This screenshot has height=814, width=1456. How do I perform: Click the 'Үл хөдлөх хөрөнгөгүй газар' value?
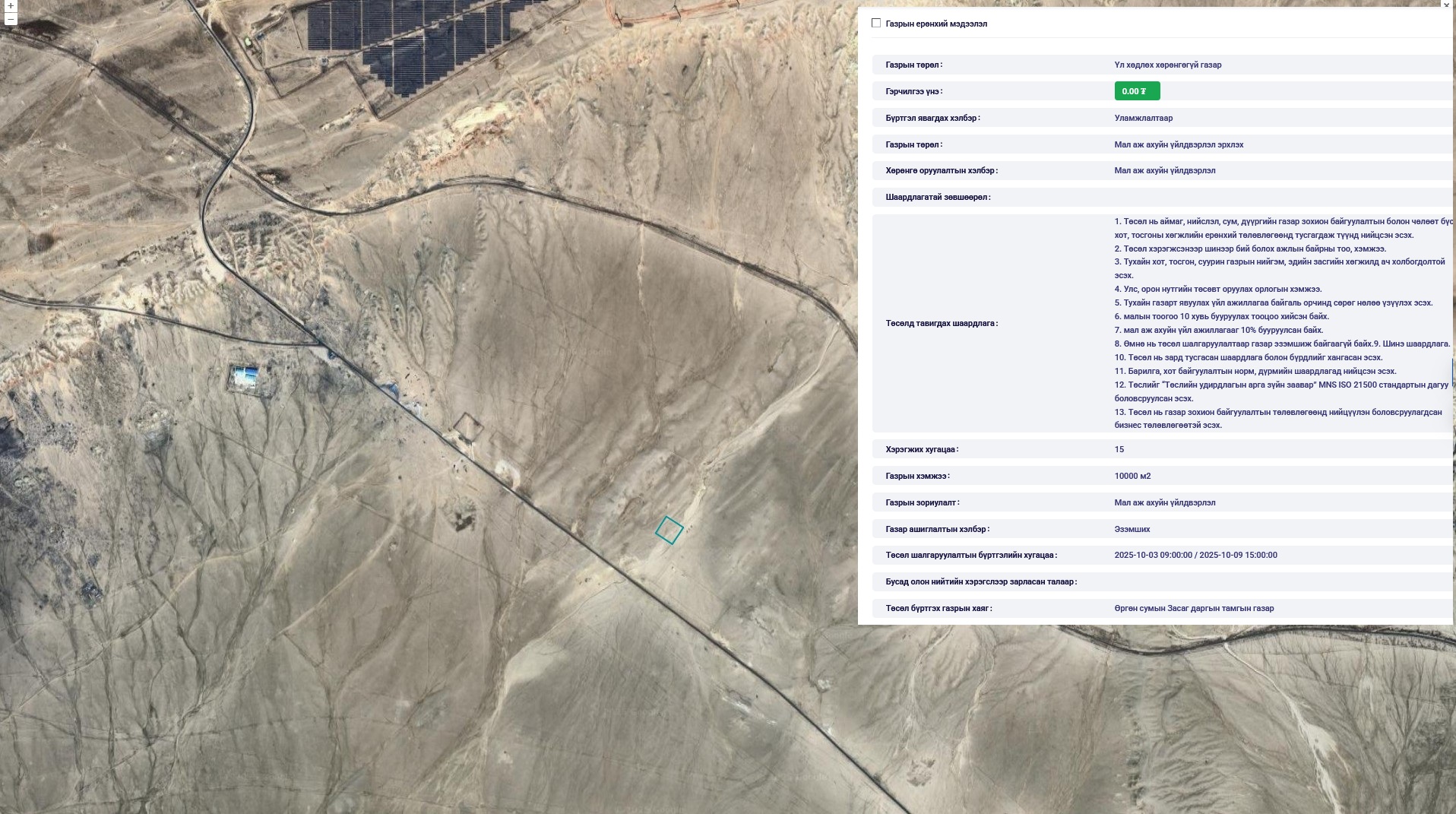[1167, 65]
